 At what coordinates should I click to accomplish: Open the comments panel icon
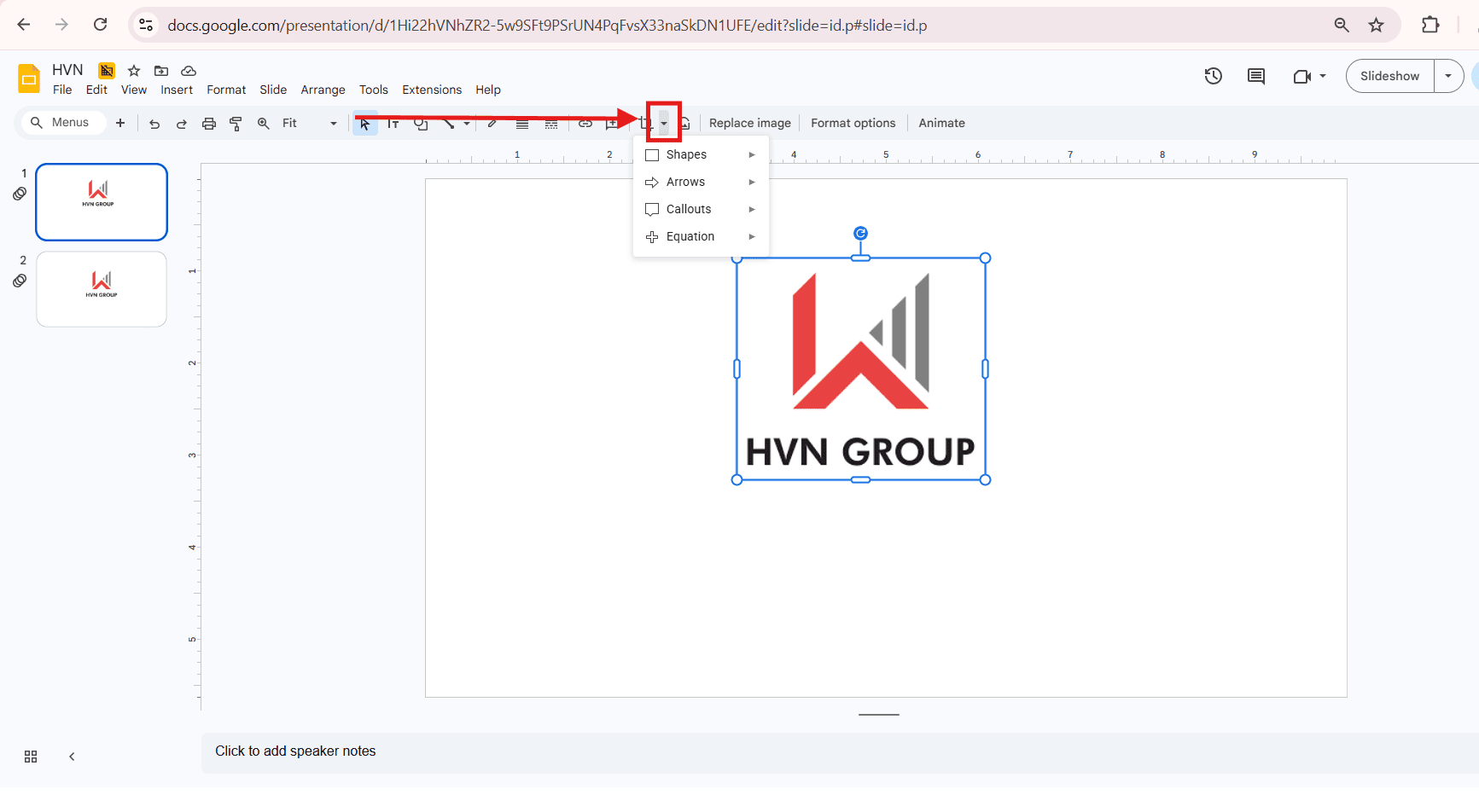click(1255, 76)
